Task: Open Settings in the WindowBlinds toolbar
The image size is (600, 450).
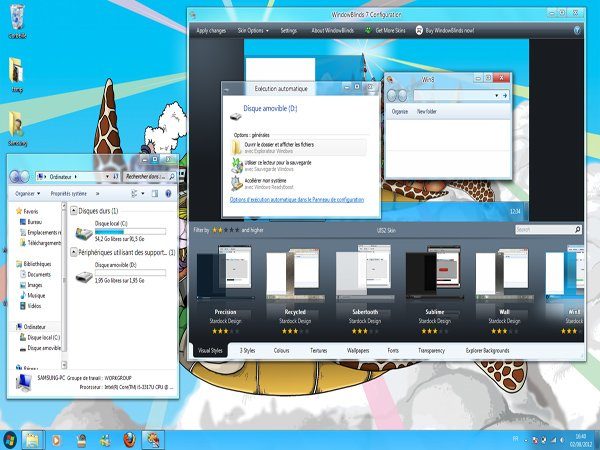Action: [x=289, y=30]
